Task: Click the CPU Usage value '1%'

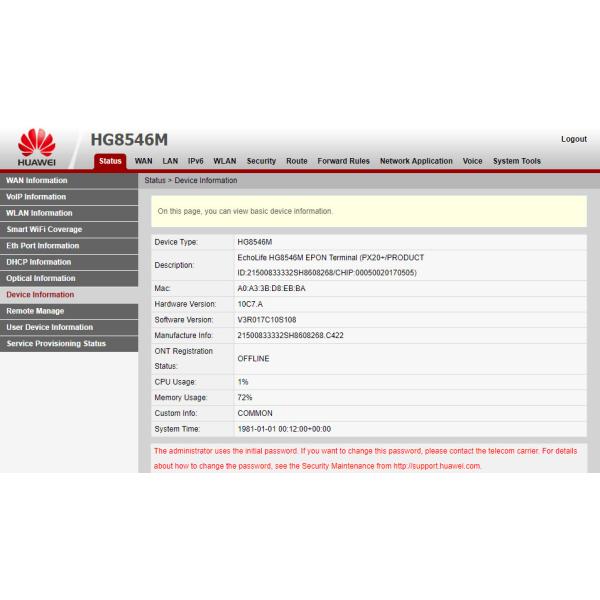Action: pyautogui.click(x=243, y=382)
